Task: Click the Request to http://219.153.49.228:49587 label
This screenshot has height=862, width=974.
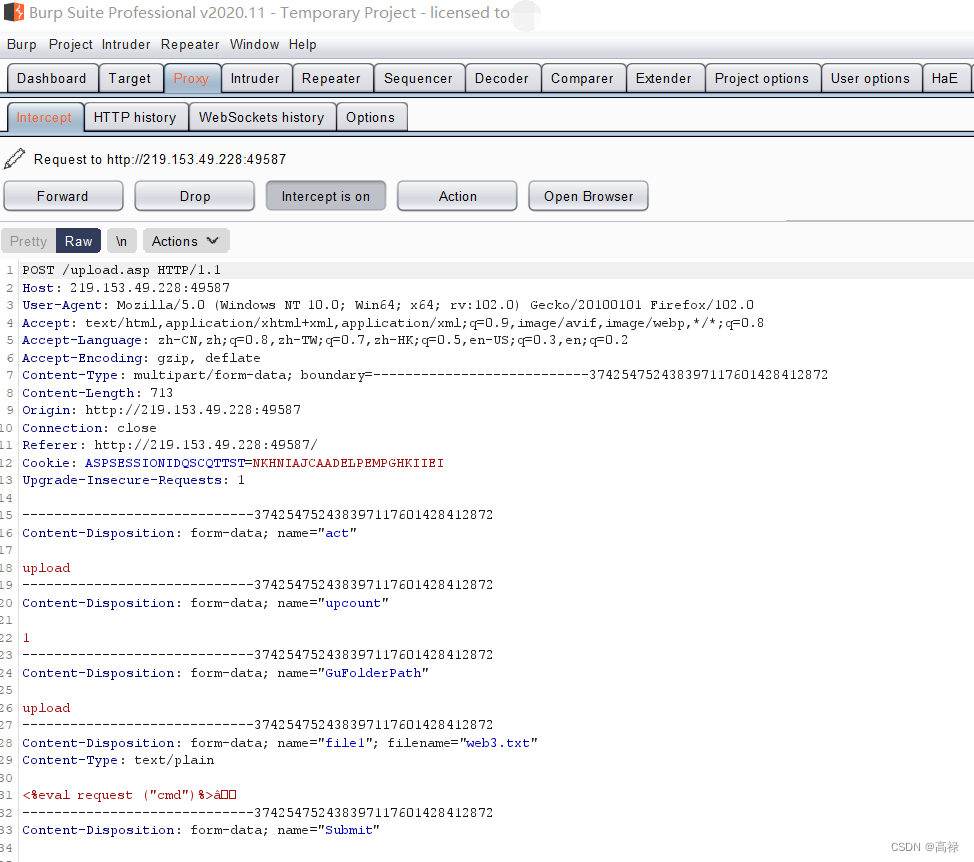Action: 160,159
